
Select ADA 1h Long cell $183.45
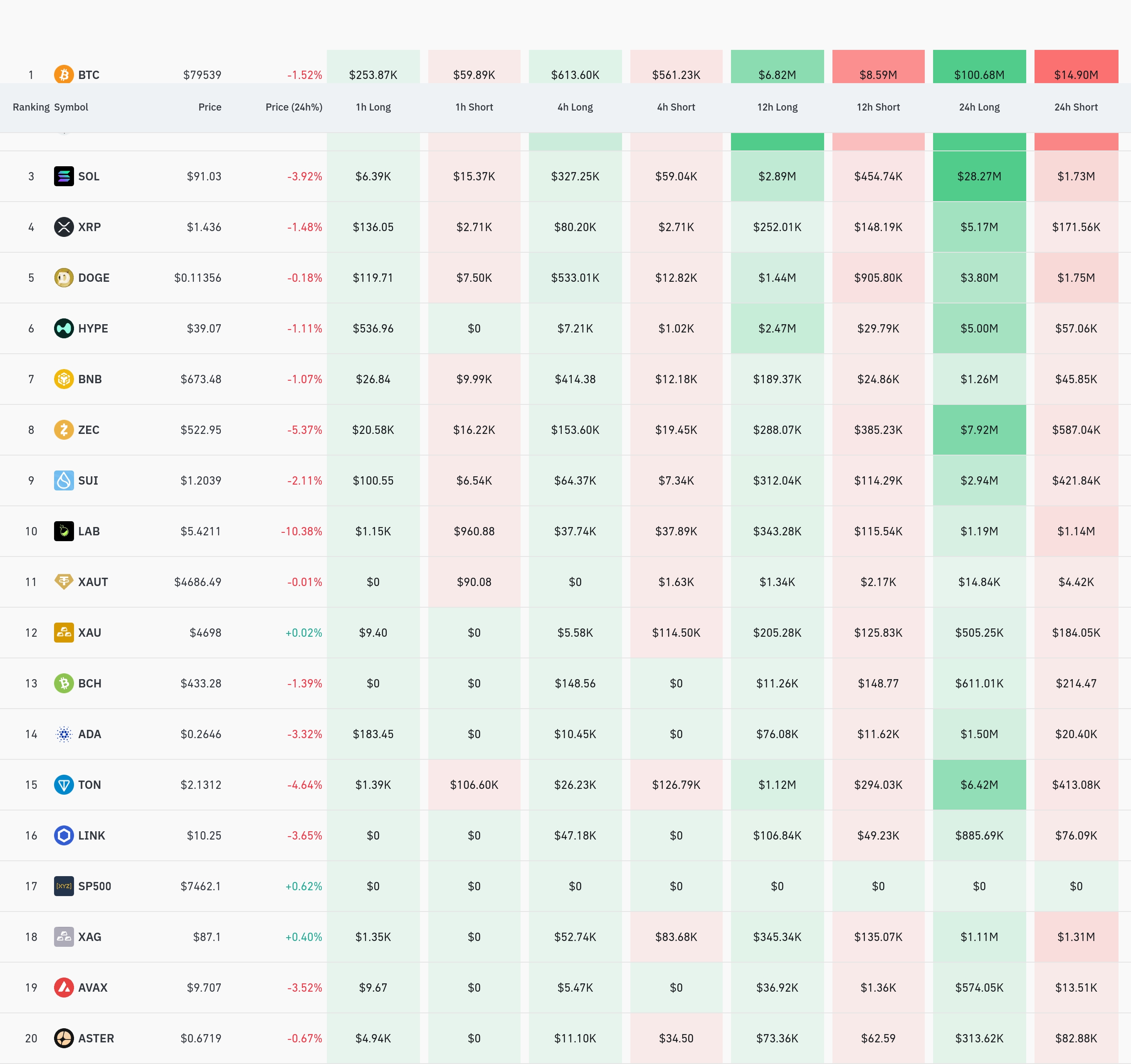point(373,734)
